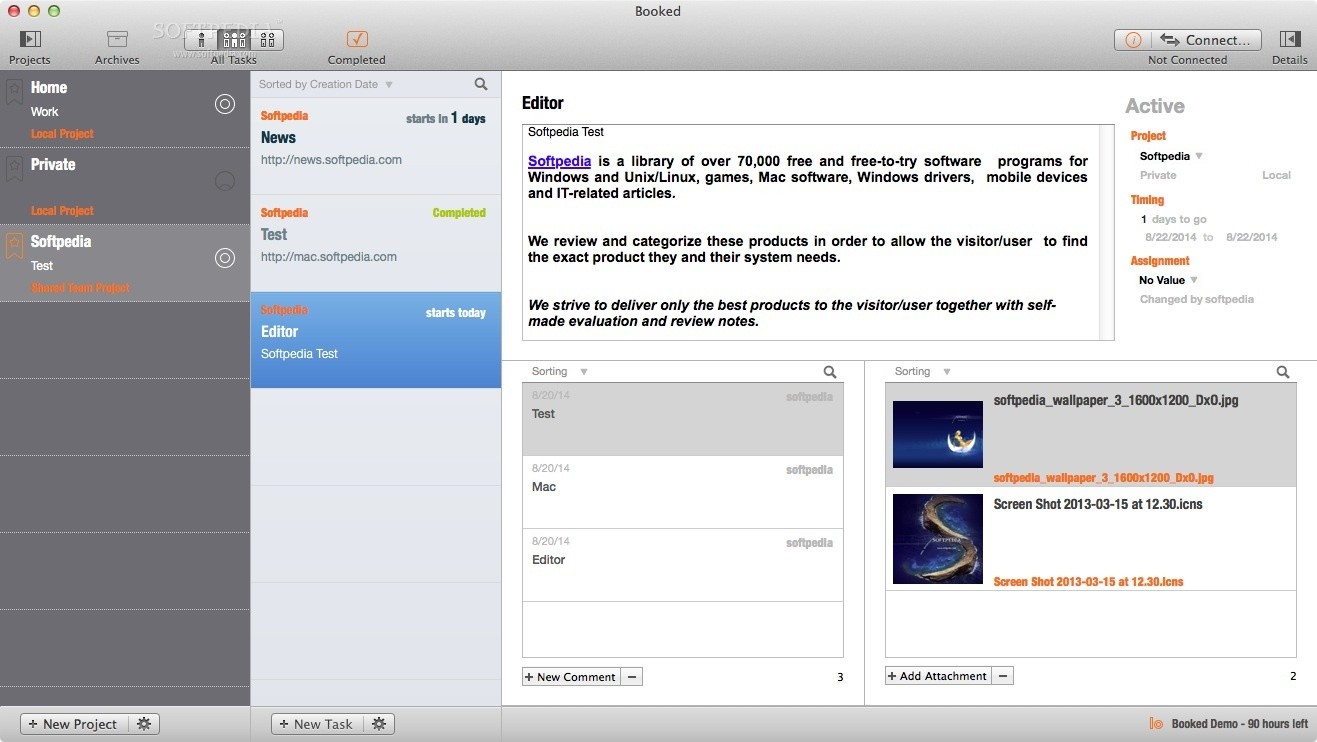Click the search icon above attachments list

1283,372
